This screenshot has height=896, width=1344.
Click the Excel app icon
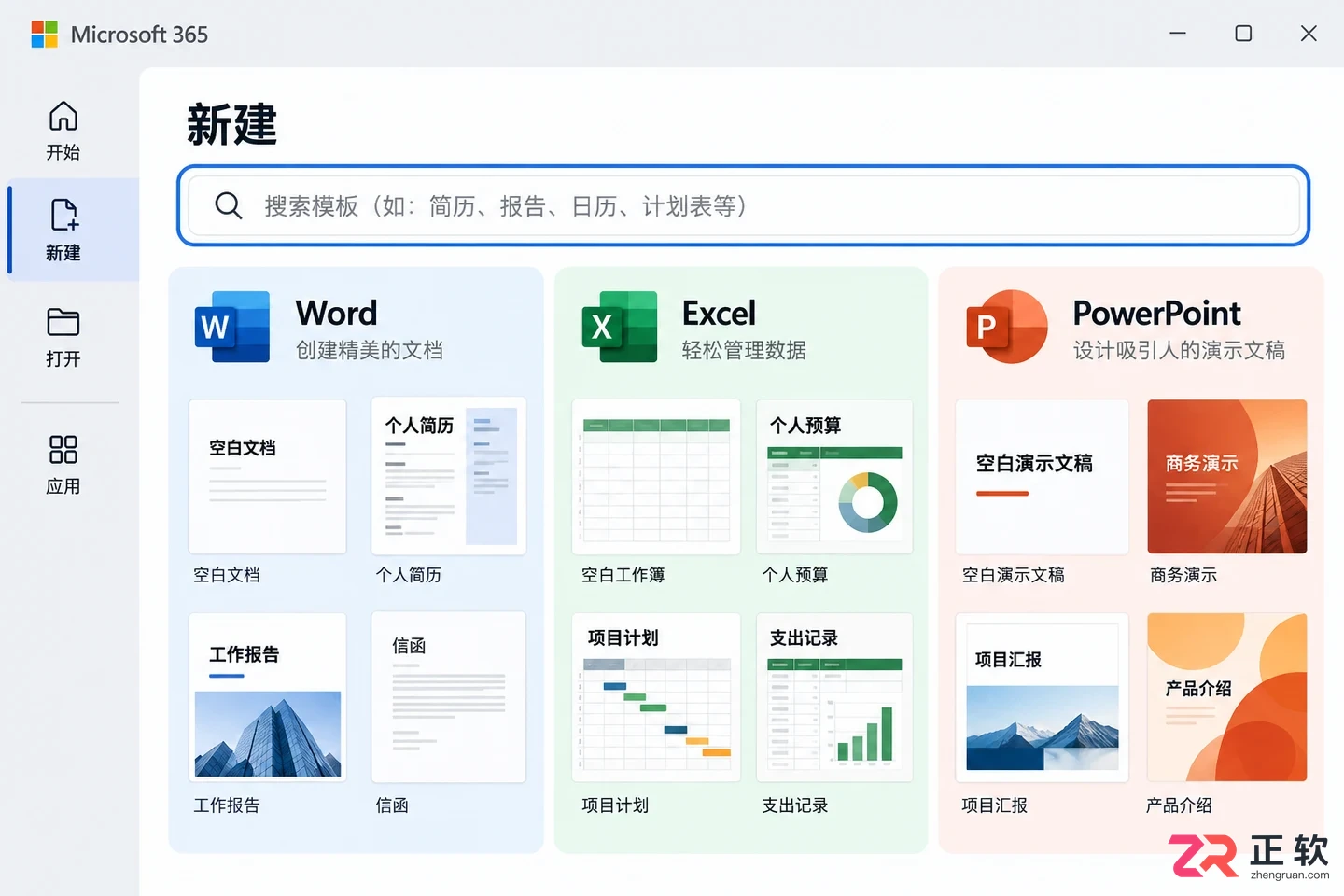(620, 327)
